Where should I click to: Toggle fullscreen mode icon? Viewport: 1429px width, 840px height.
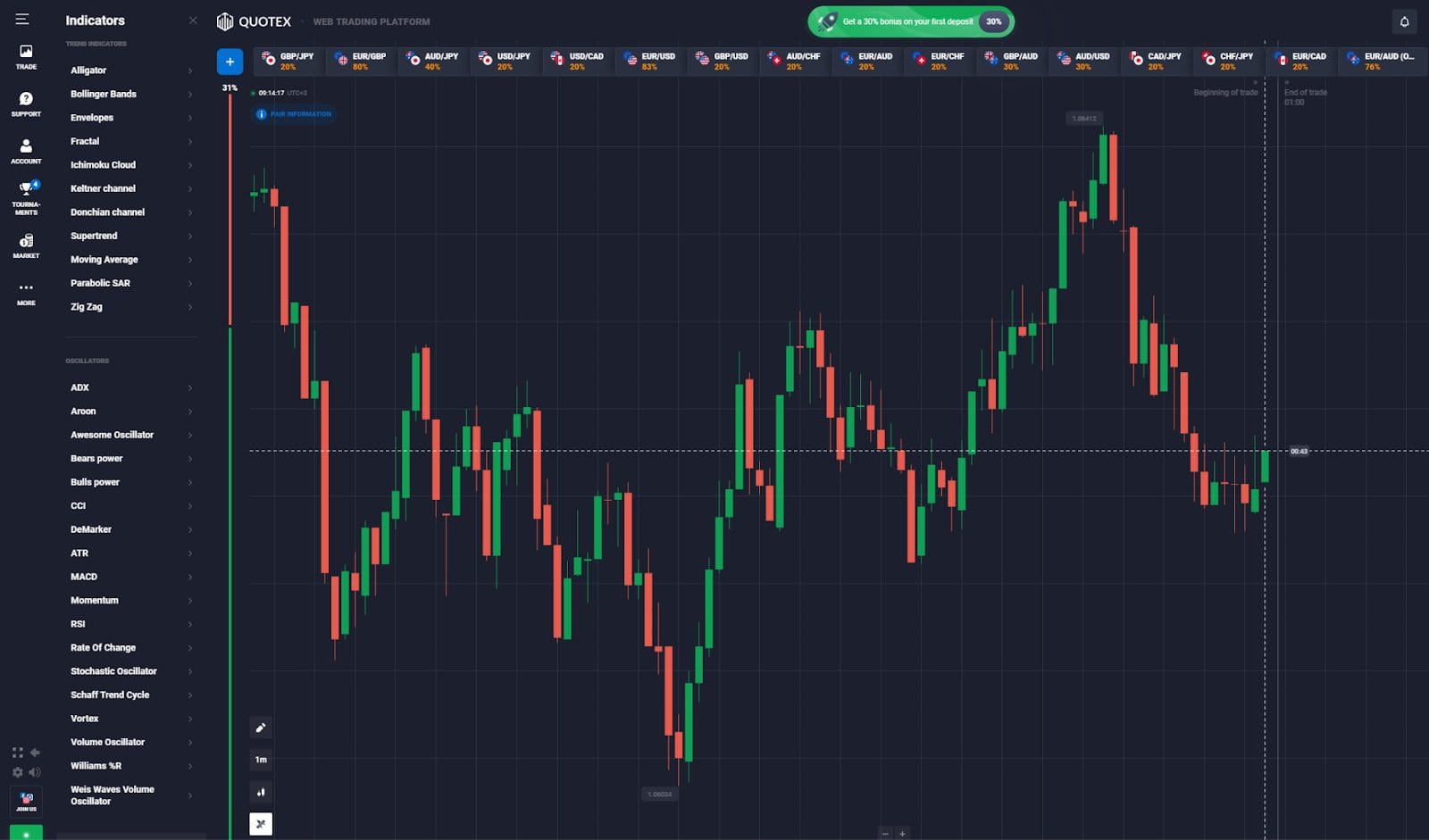pos(18,753)
